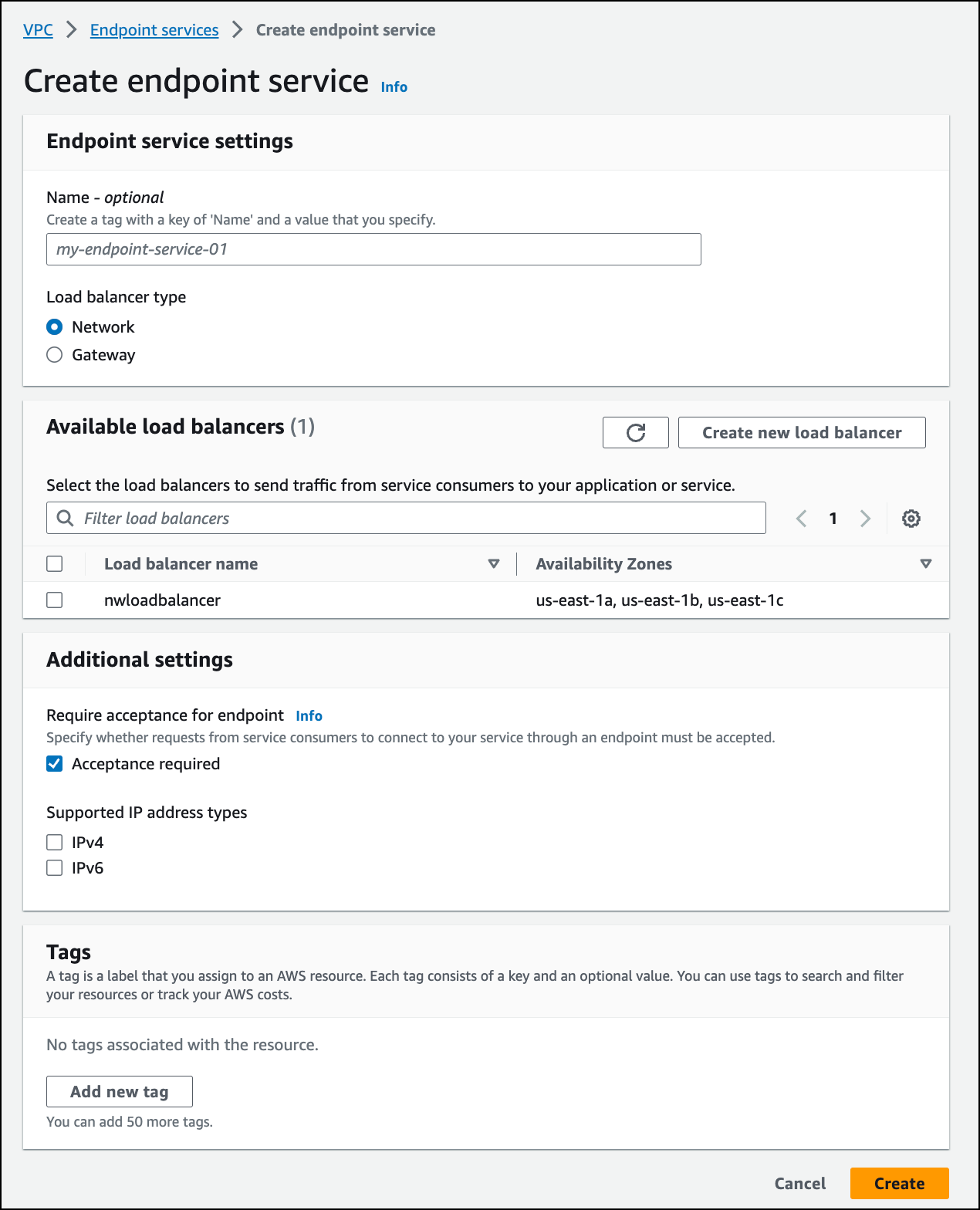
Task: Open Create new load balancer
Action: point(801,432)
